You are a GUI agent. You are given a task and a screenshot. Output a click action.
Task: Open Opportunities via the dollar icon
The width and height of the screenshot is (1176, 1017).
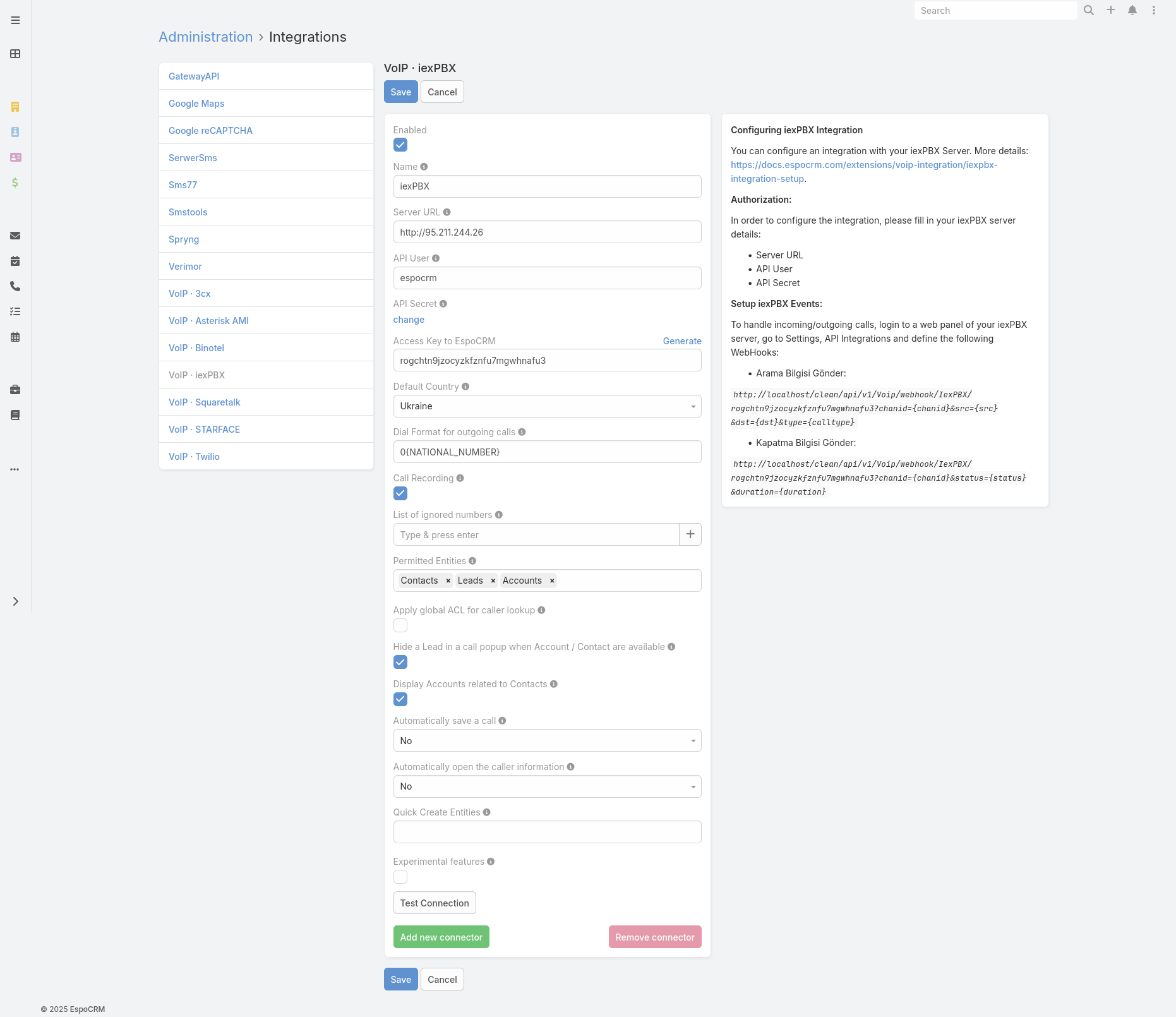coord(15,184)
